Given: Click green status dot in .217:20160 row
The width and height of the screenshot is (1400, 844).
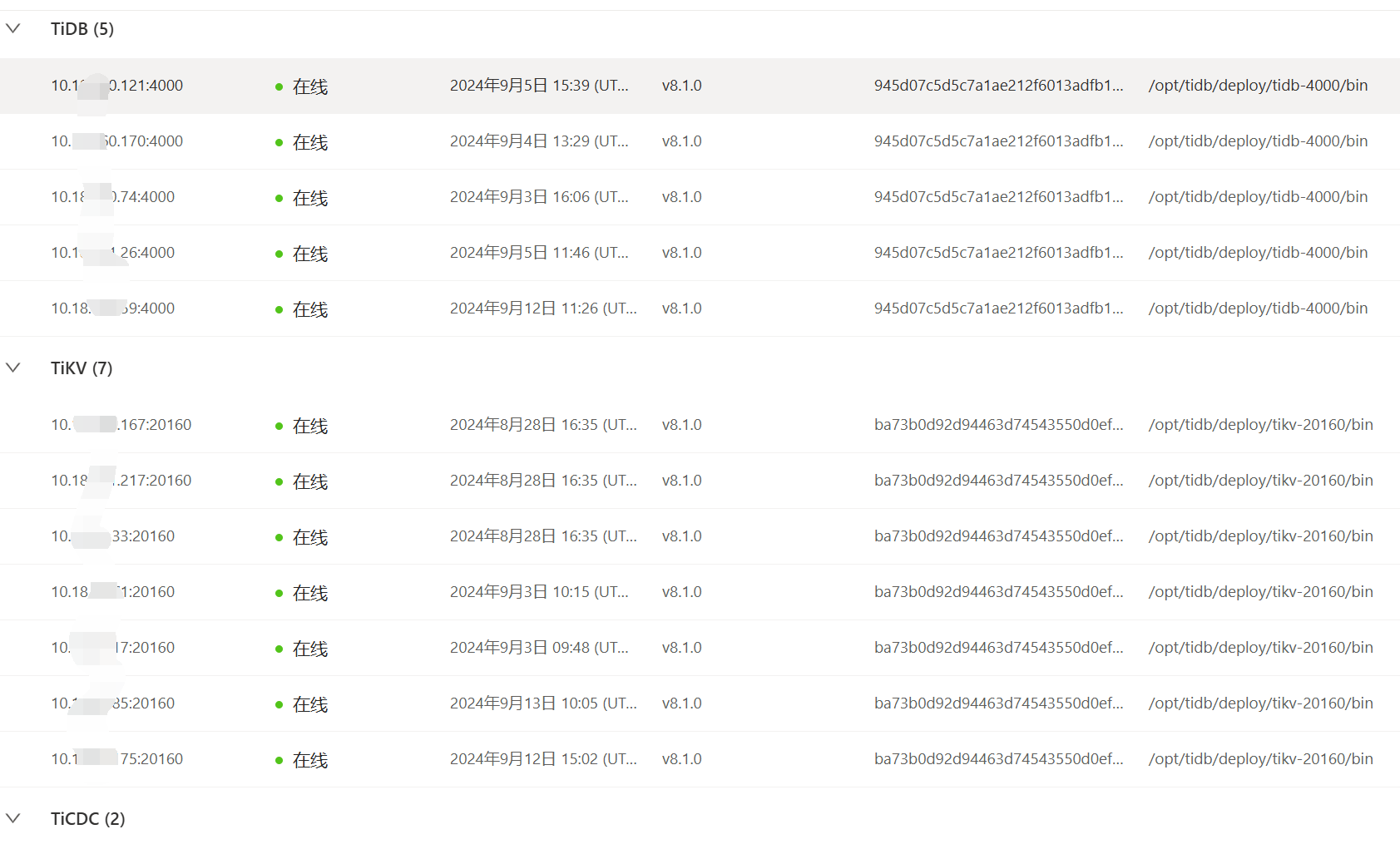Looking at the screenshot, I should (x=280, y=481).
